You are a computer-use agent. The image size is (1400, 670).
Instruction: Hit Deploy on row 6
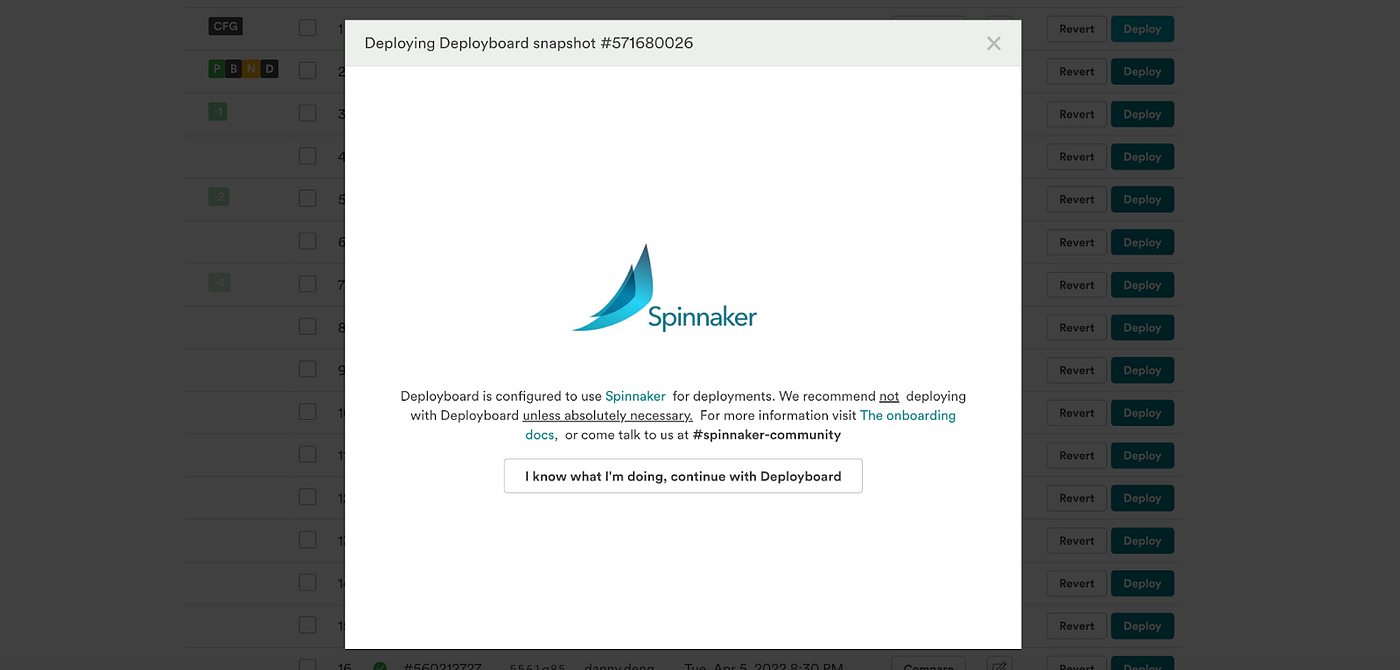click(x=1142, y=242)
